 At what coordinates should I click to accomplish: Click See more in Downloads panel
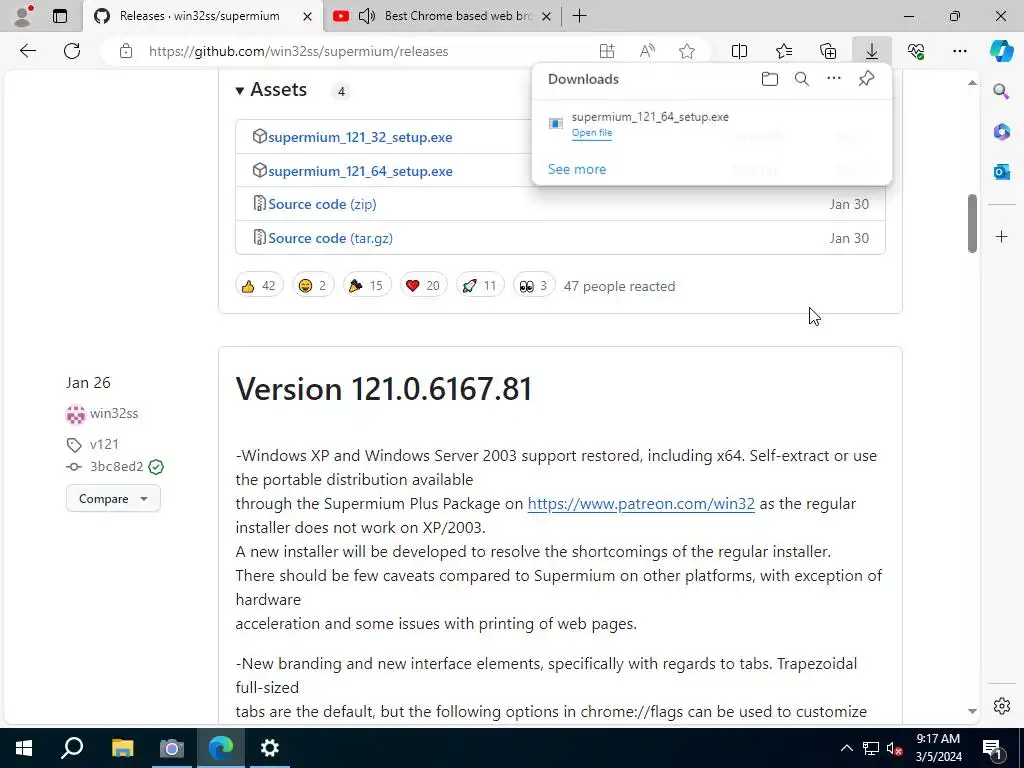(x=577, y=169)
